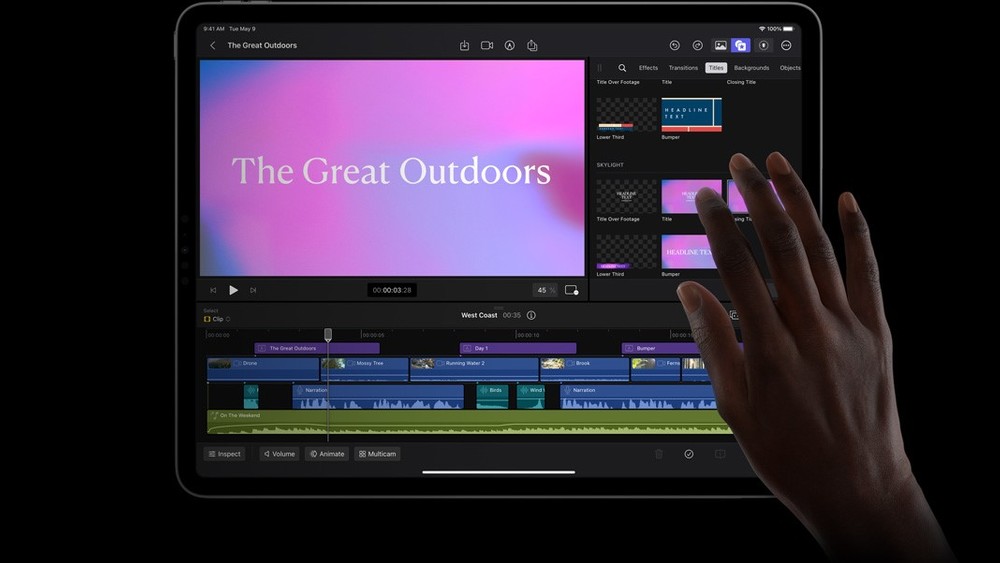
Task: Open the camera record icon
Action: pos(487,45)
